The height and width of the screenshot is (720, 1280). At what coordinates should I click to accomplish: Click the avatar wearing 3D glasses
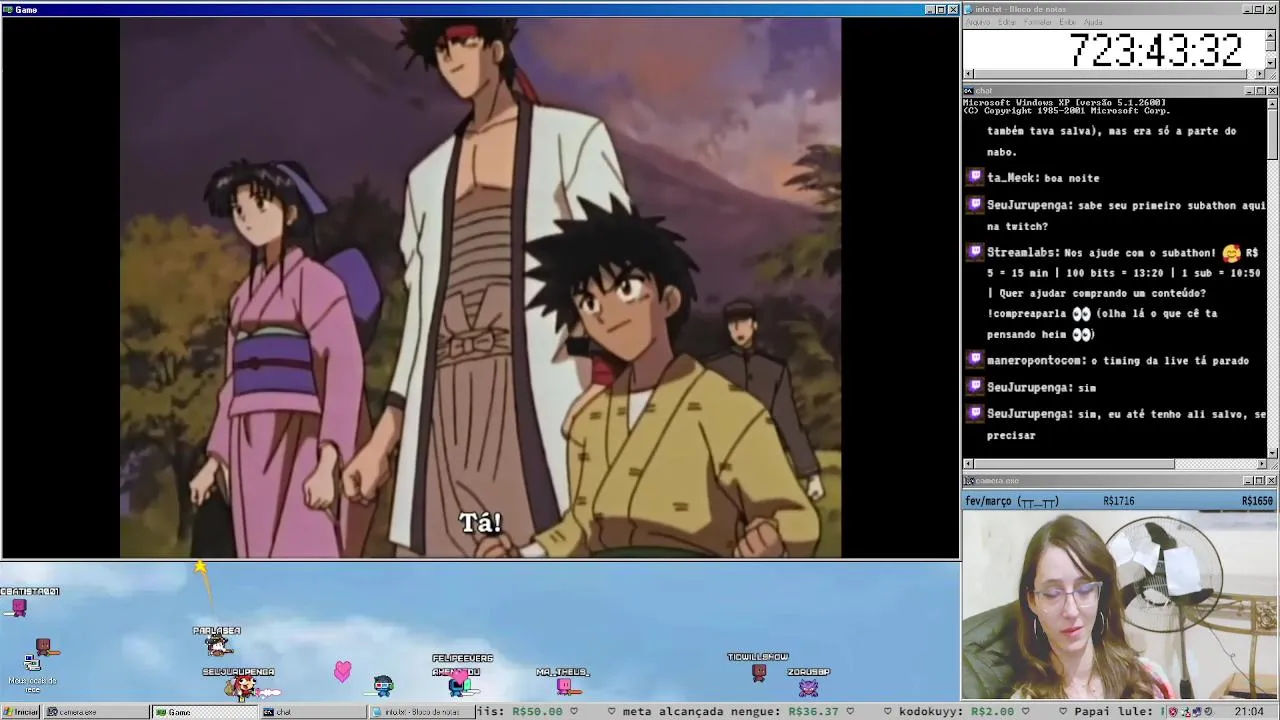click(x=383, y=685)
